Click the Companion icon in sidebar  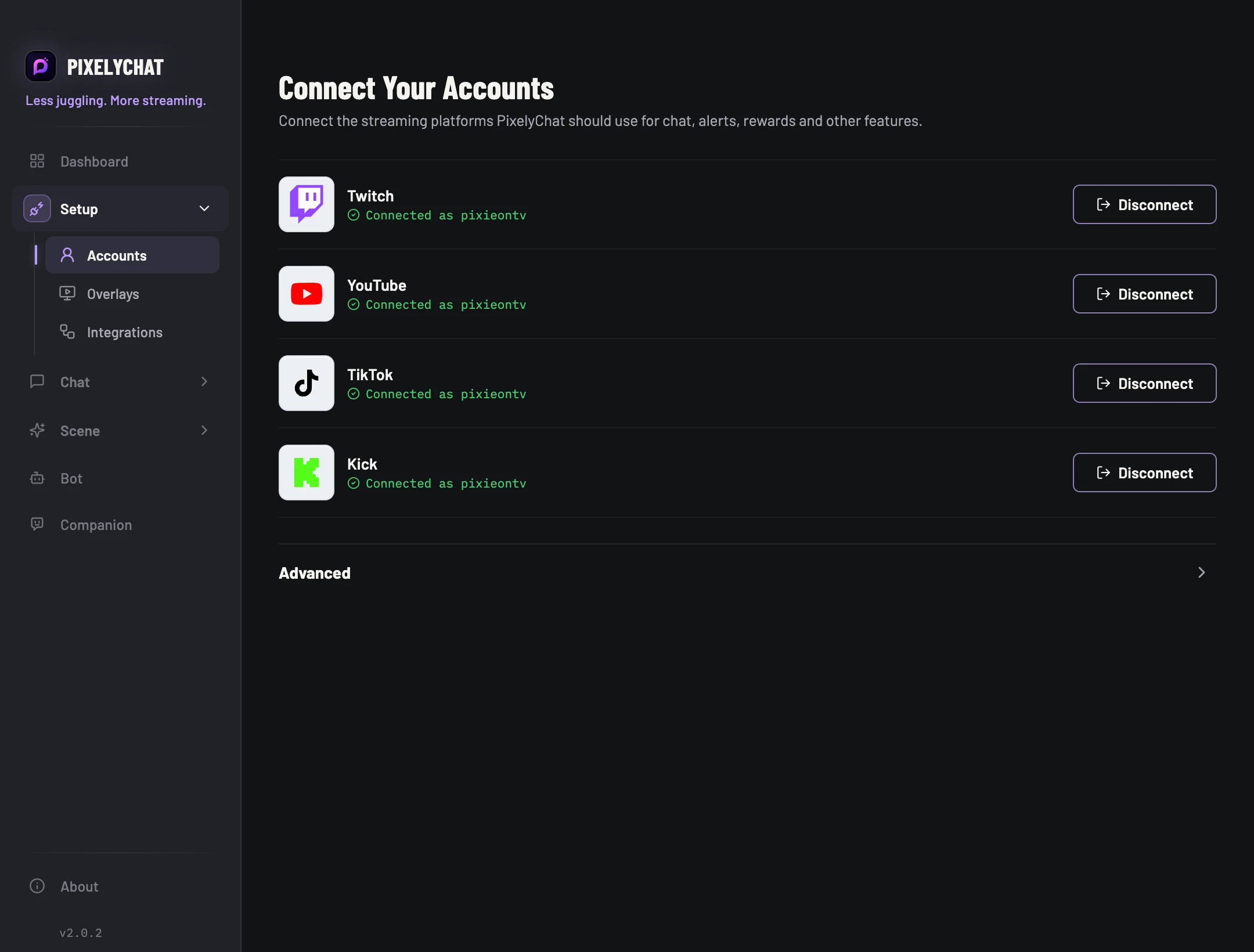pyautogui.click(x=37, y=524)
